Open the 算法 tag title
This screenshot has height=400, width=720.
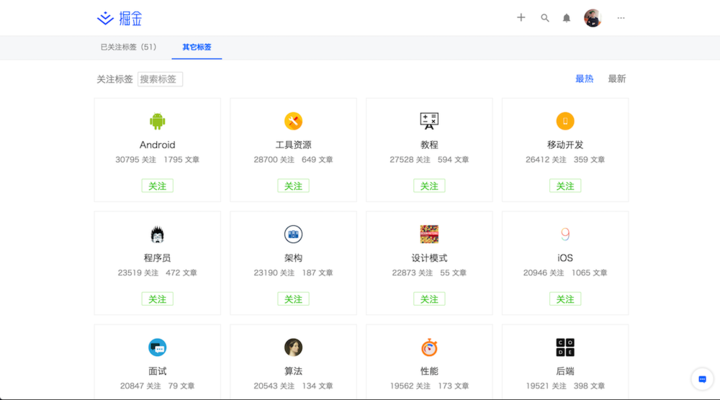[x=293, y=371]
